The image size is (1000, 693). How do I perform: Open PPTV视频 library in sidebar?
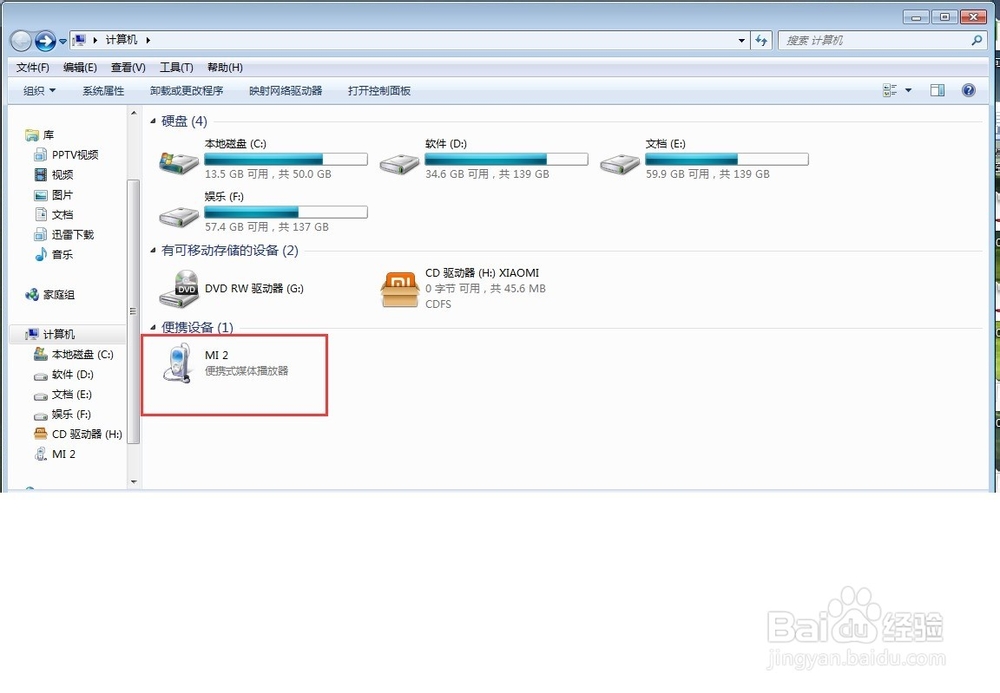(75, 155)
